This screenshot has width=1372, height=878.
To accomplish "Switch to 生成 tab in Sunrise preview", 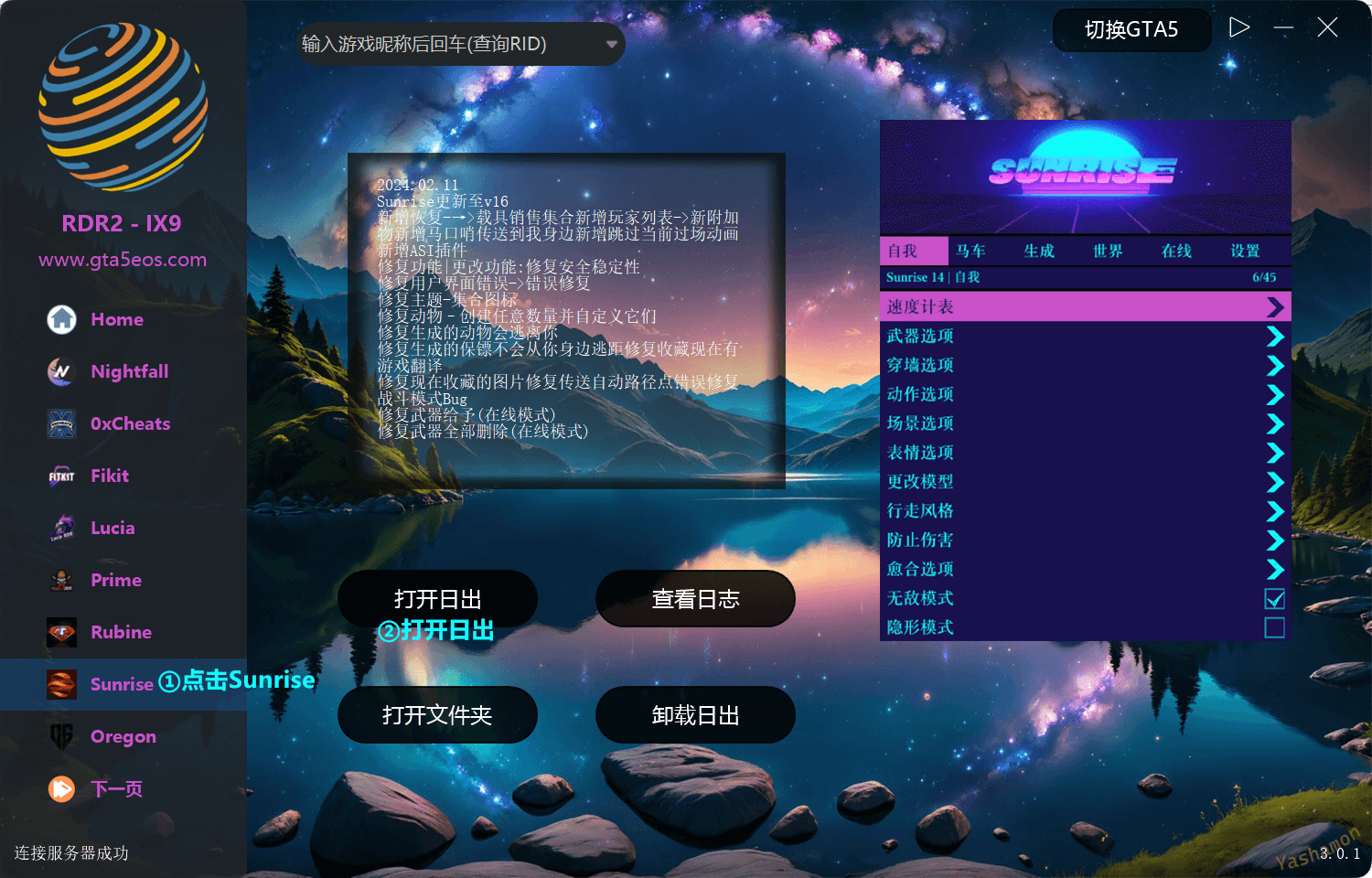I will point(1039,251).
